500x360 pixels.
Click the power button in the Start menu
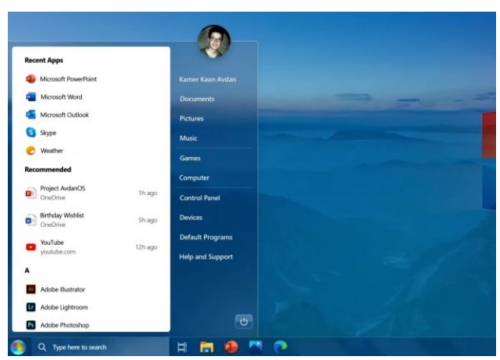(x=244, y=322)
